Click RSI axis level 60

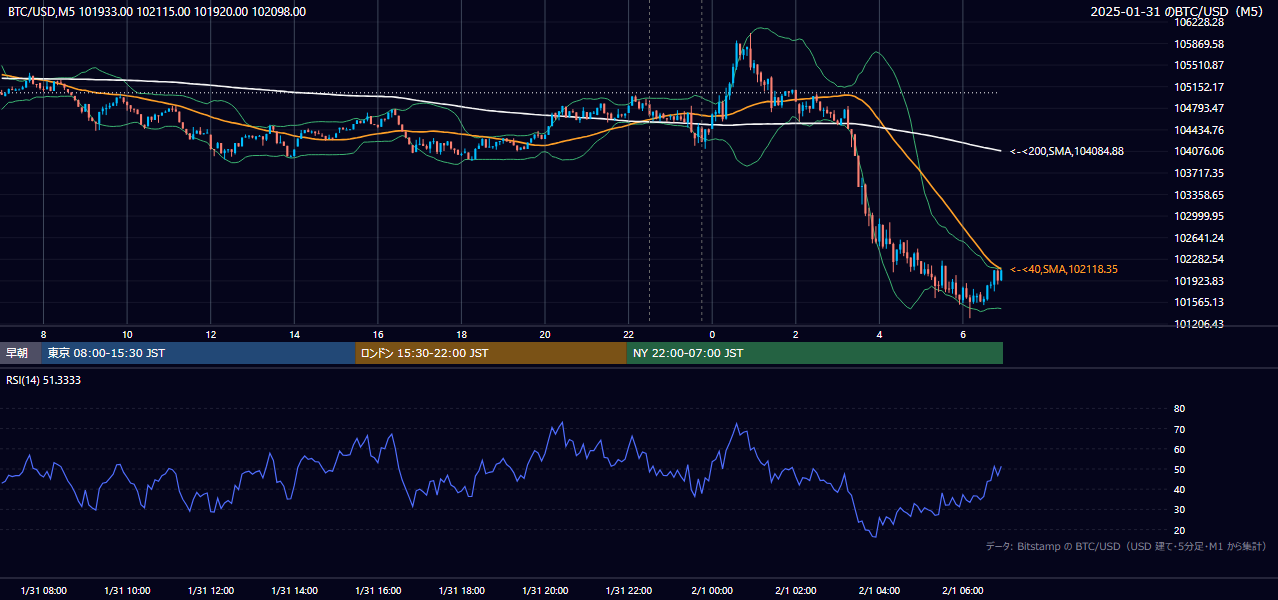pyautogui.click(x=1179, y=449)
